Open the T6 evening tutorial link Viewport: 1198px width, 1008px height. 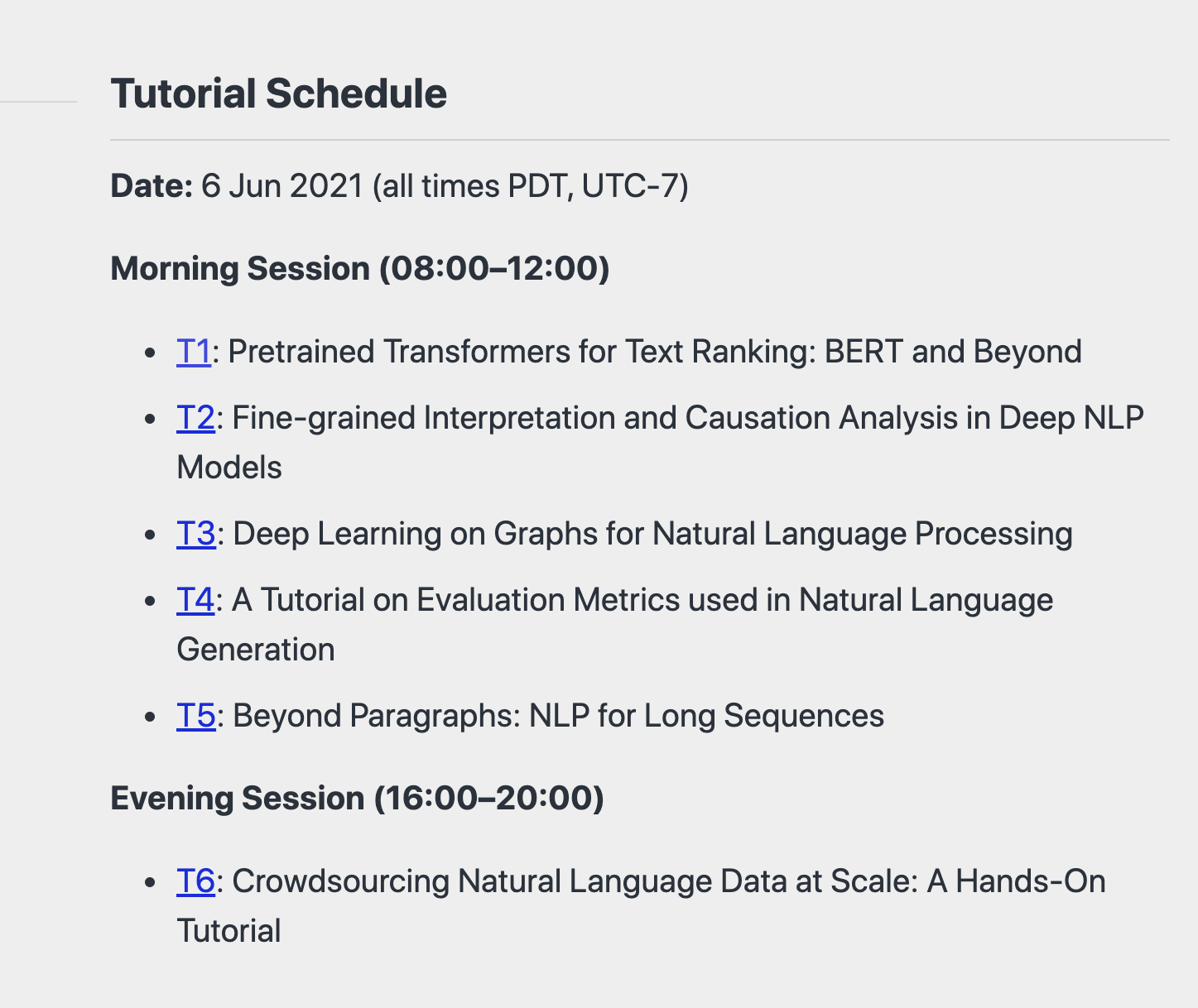point(195,881)
